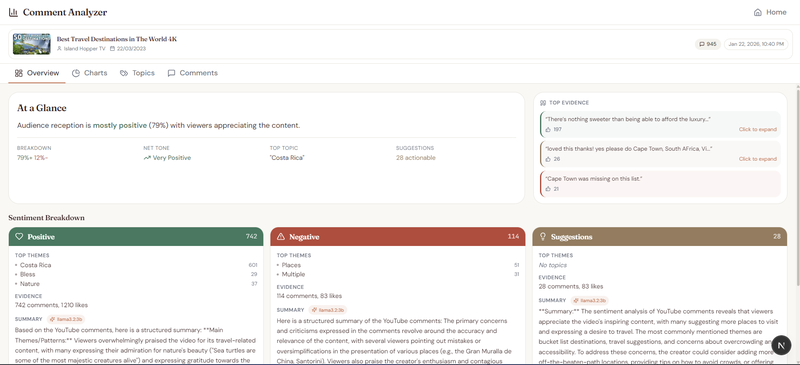This screenshot has height=365, width=800.
Task: Click the Negative card red header
Action: (x=397, y=236)
